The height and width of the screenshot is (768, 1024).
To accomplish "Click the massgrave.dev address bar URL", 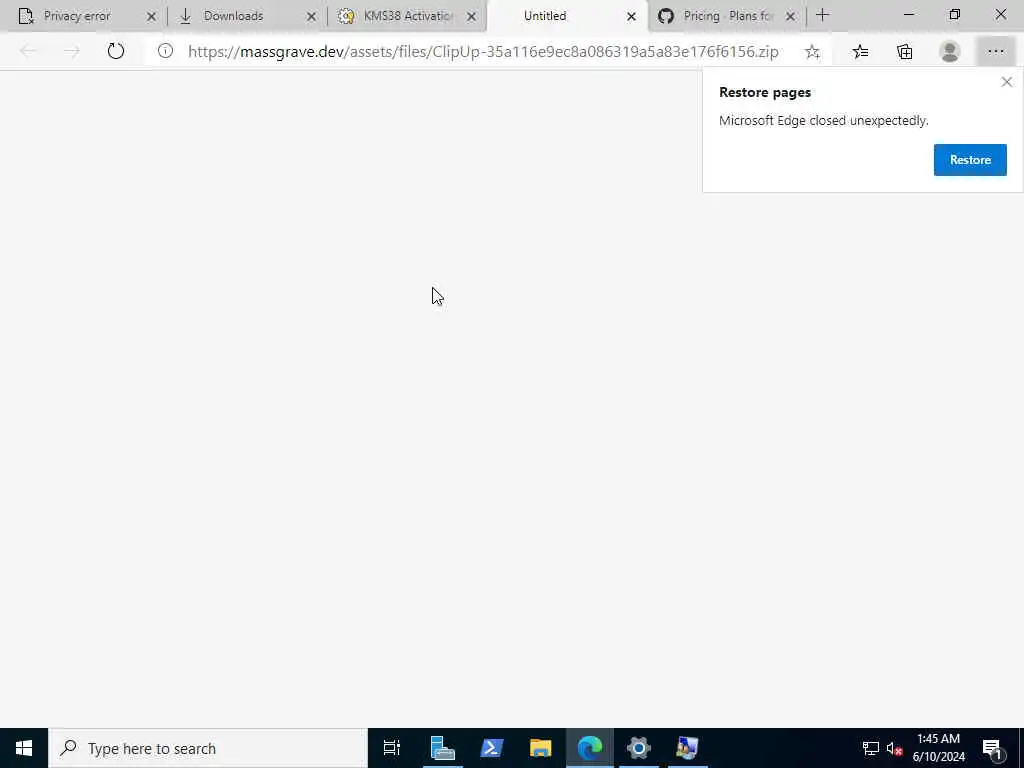I will (x=483, y=52).
